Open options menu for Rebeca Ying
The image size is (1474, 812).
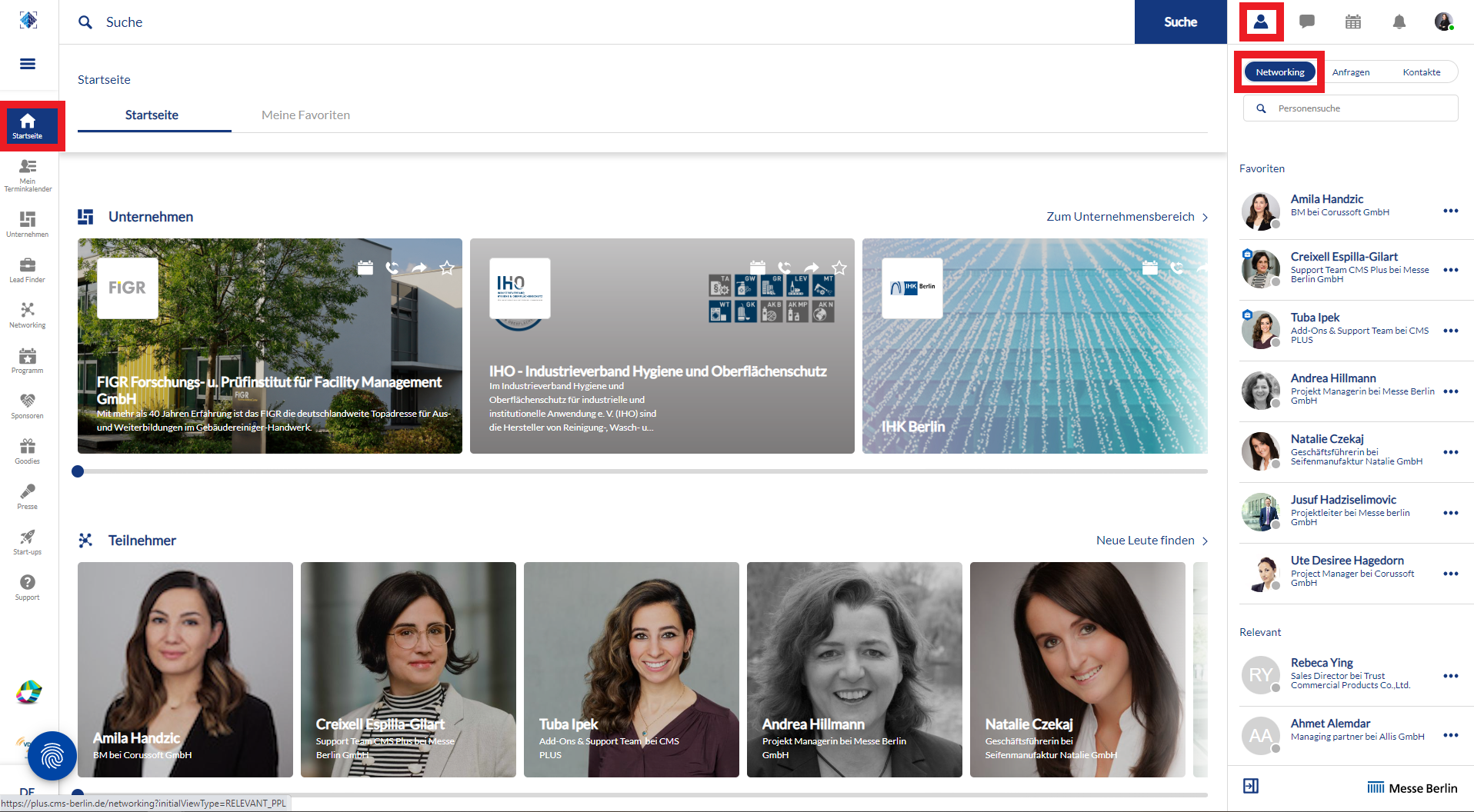[1451, 676]
